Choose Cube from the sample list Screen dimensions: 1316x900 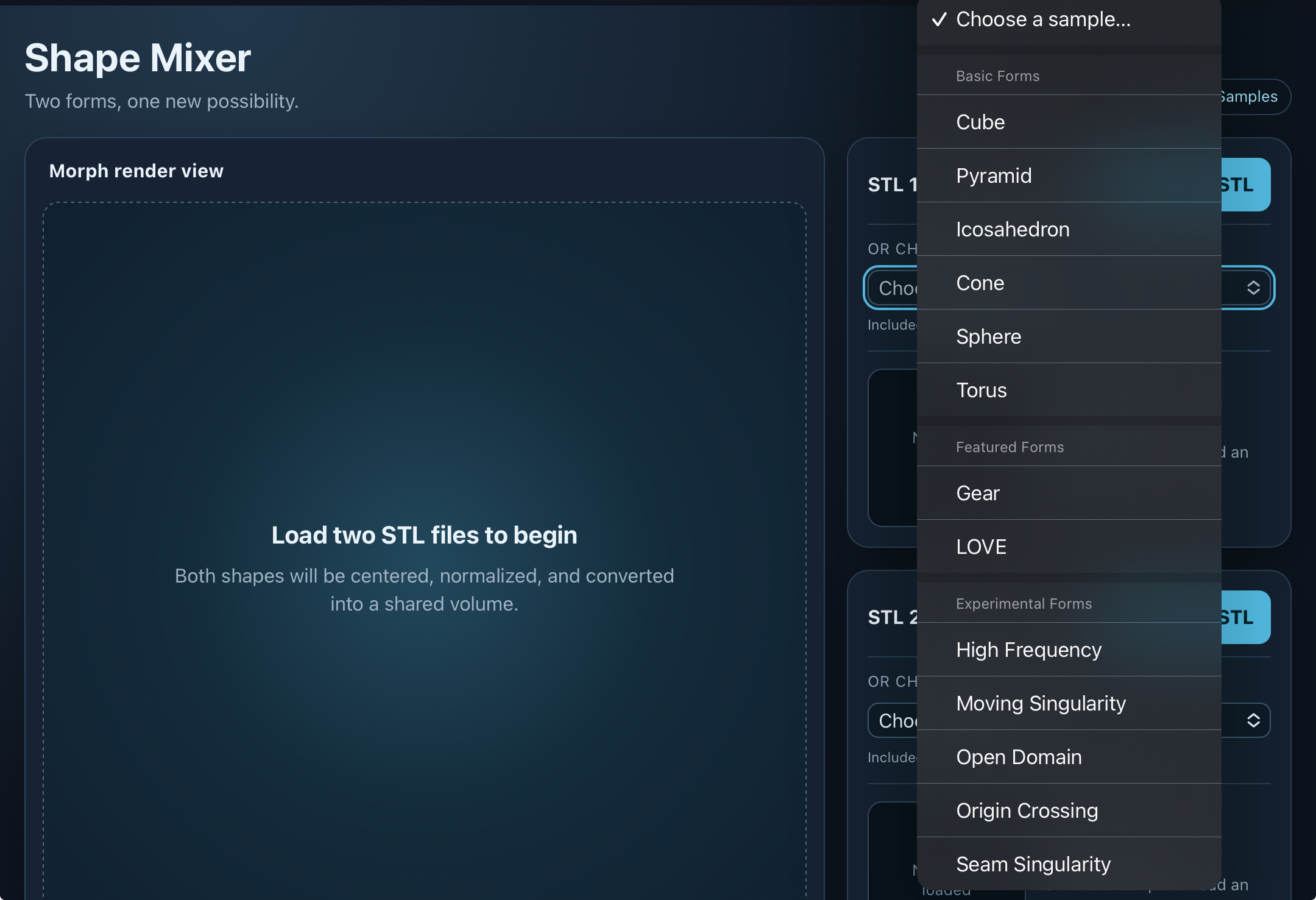click(x=1069, y=122)
